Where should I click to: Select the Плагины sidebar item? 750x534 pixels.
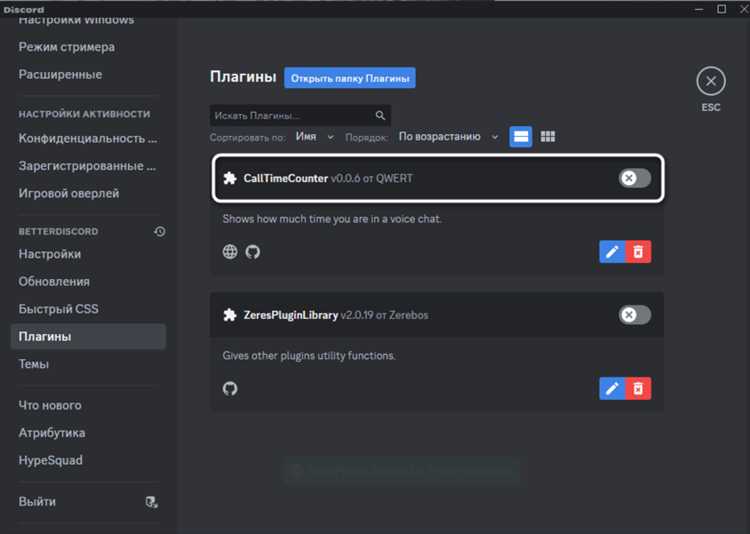pyautogui.click(x=88, y=336)
